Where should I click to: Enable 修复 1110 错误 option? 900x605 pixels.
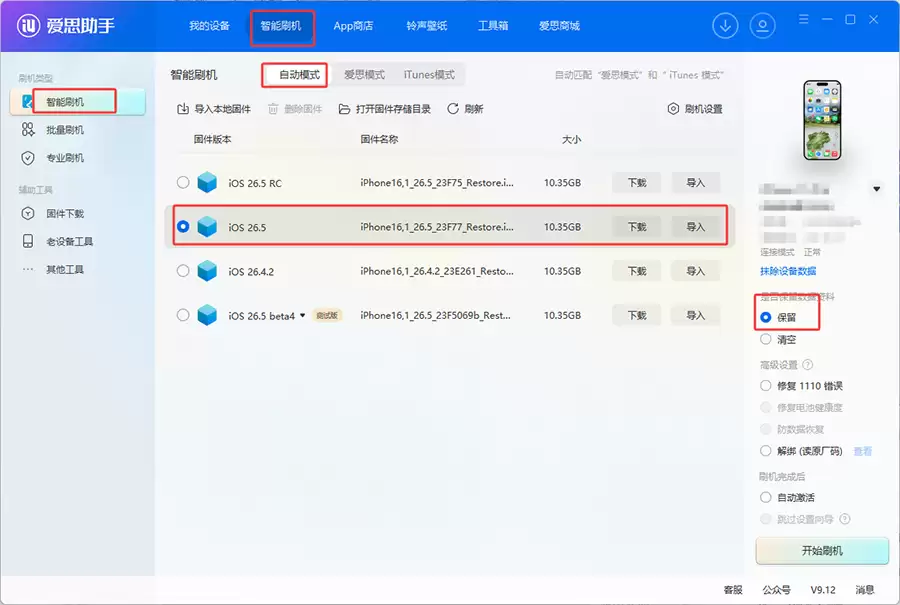(765, 386)
